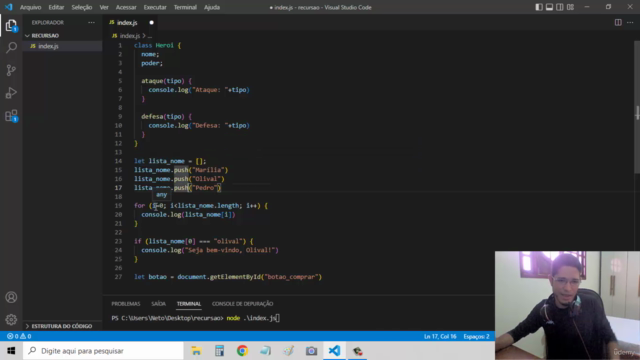Open the Source Control view

point(11,70)
